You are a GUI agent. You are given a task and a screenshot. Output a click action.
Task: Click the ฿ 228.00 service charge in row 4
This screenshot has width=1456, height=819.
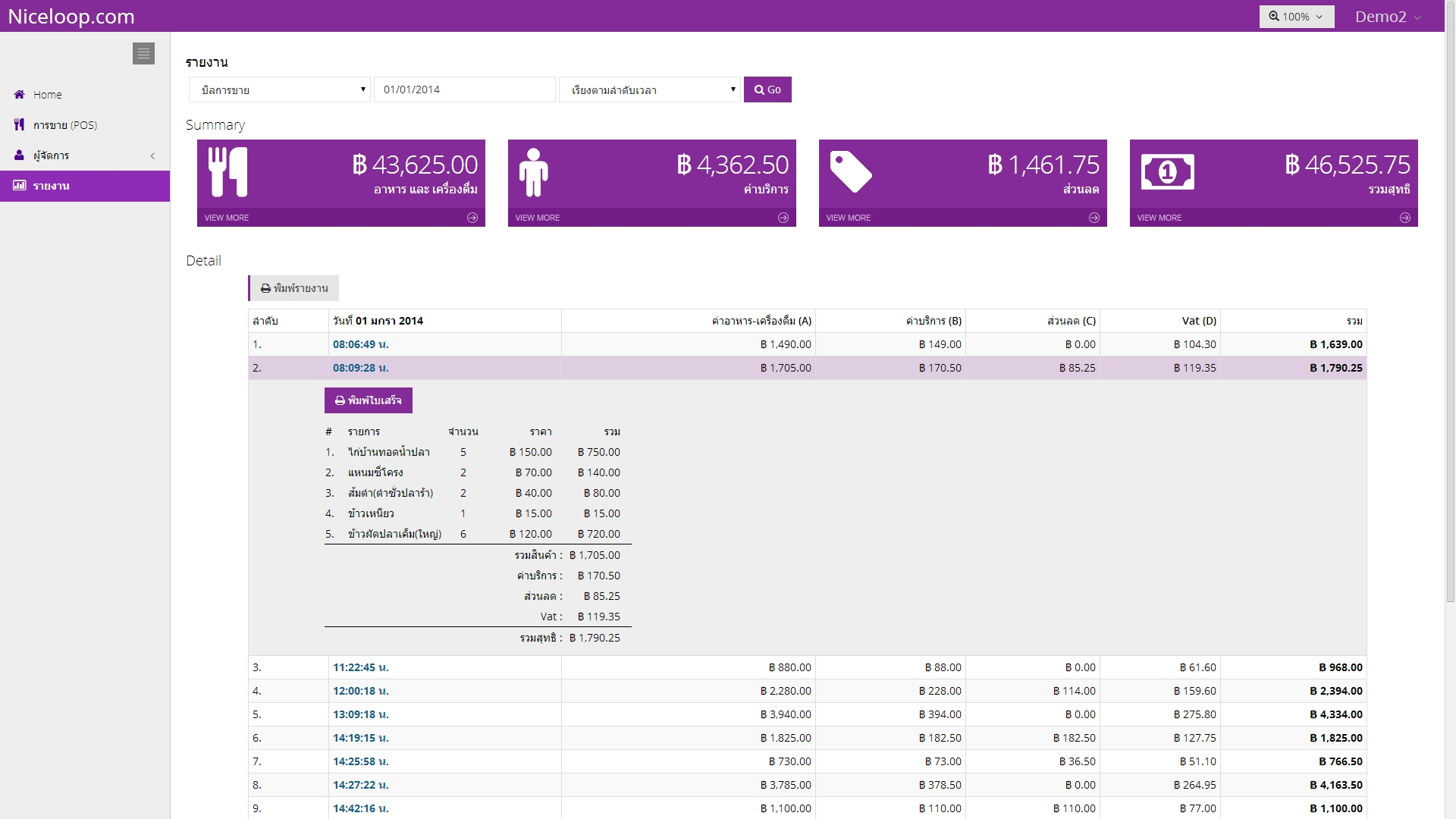point(940,691)
